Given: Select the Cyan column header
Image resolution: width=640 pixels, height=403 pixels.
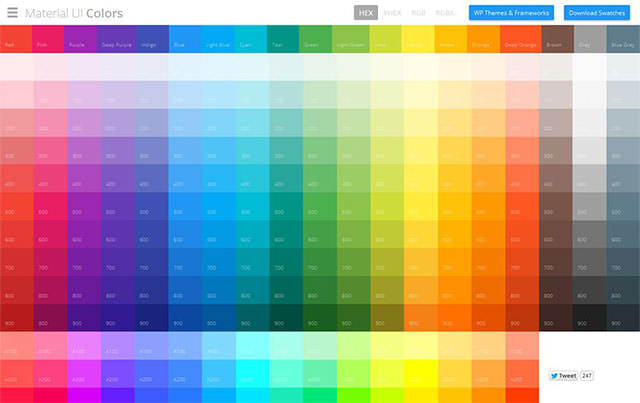Looking at the screenshot, I should (251, 39).
